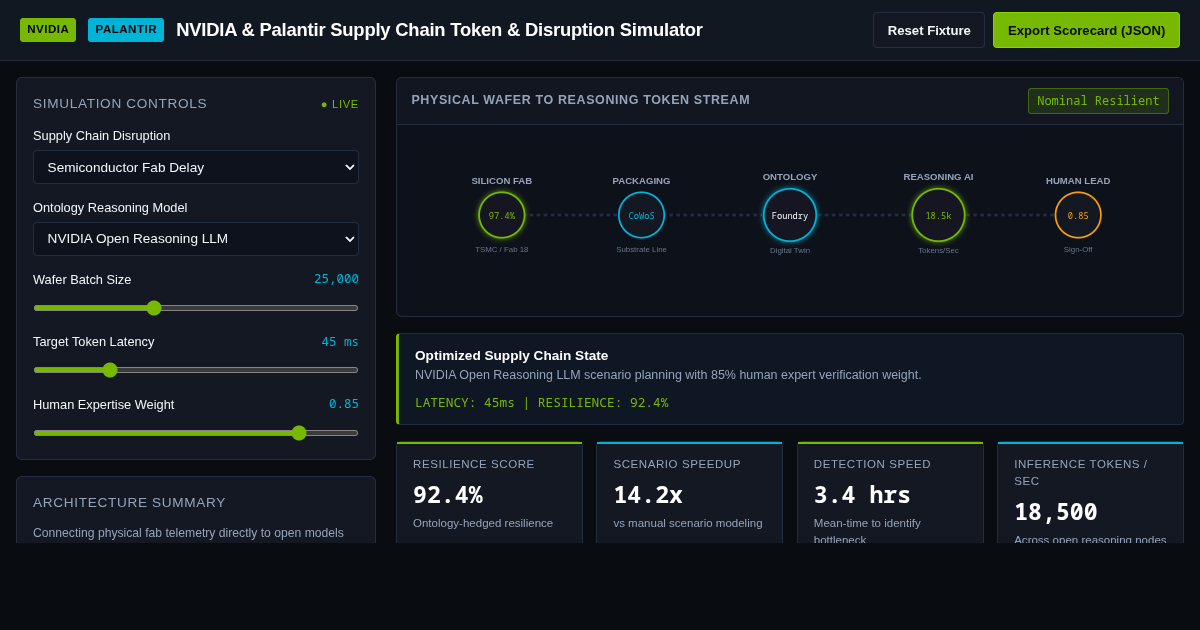Open Ontology Reasoning Model dropdown
Screen dimensions: 1200x630
(x=196, y=239)
